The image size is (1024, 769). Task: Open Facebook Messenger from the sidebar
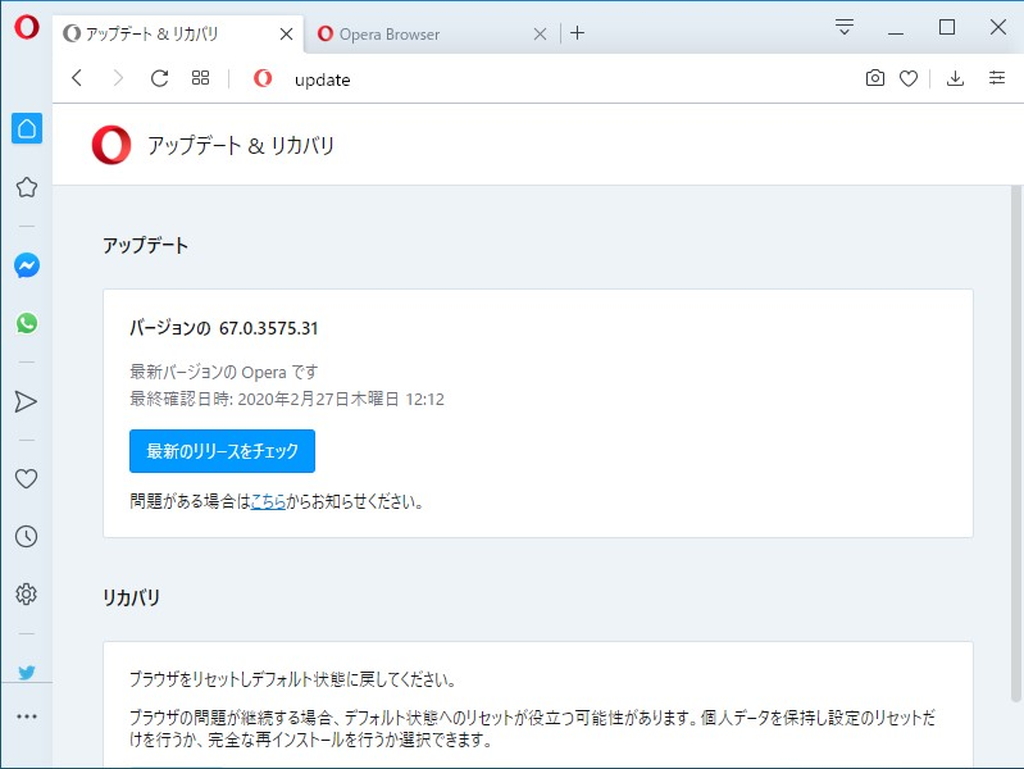26,265
